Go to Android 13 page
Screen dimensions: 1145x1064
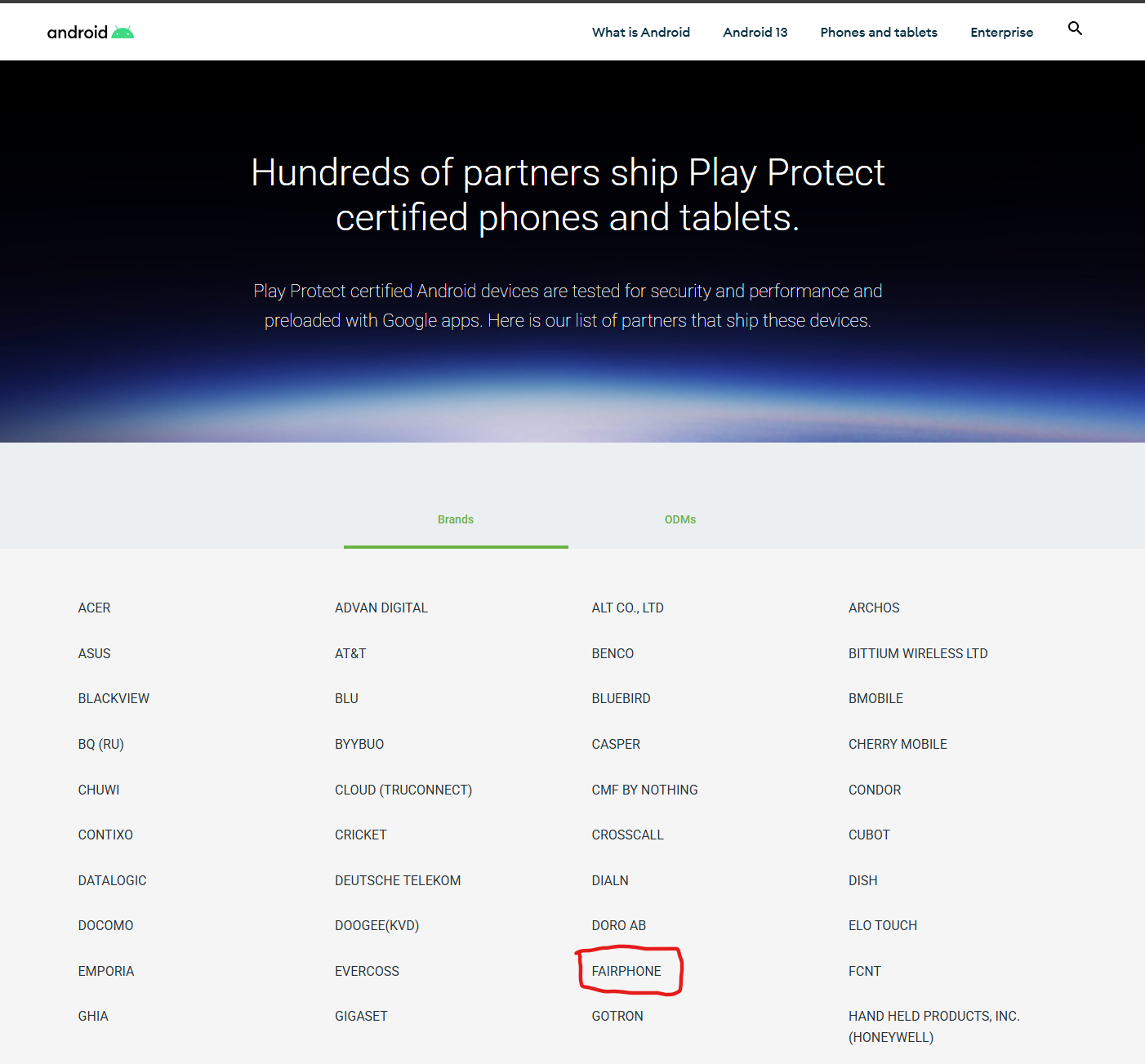pos(755,32)
